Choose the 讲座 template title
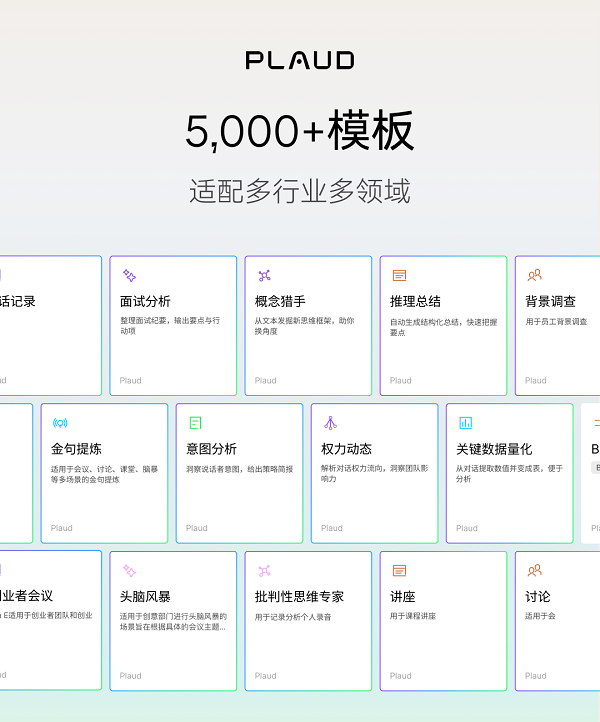 402,597
